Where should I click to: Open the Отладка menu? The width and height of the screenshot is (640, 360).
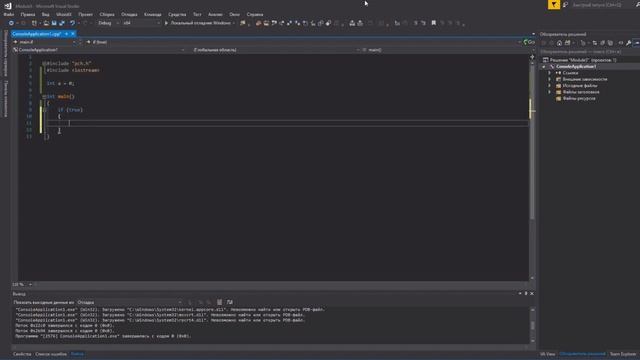(129, 14)
